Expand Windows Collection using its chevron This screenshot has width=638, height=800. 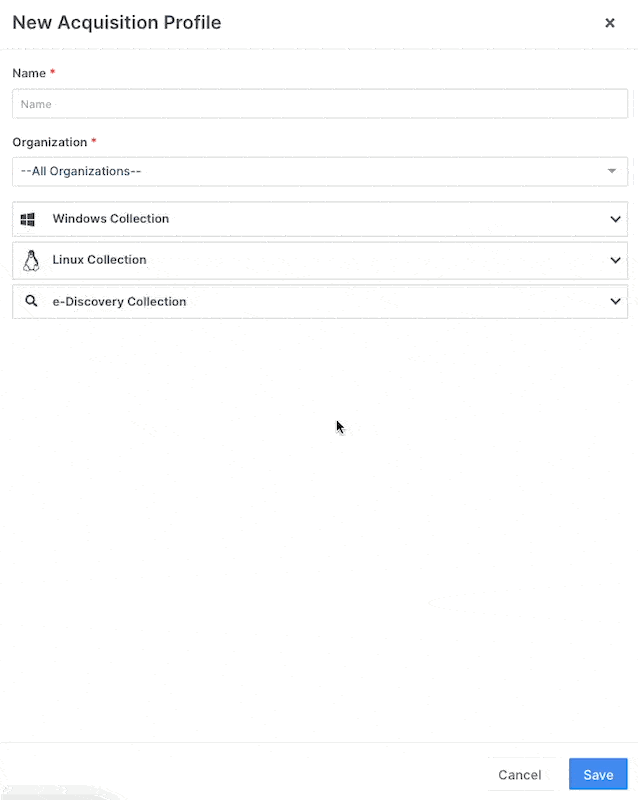click(615, 219)
